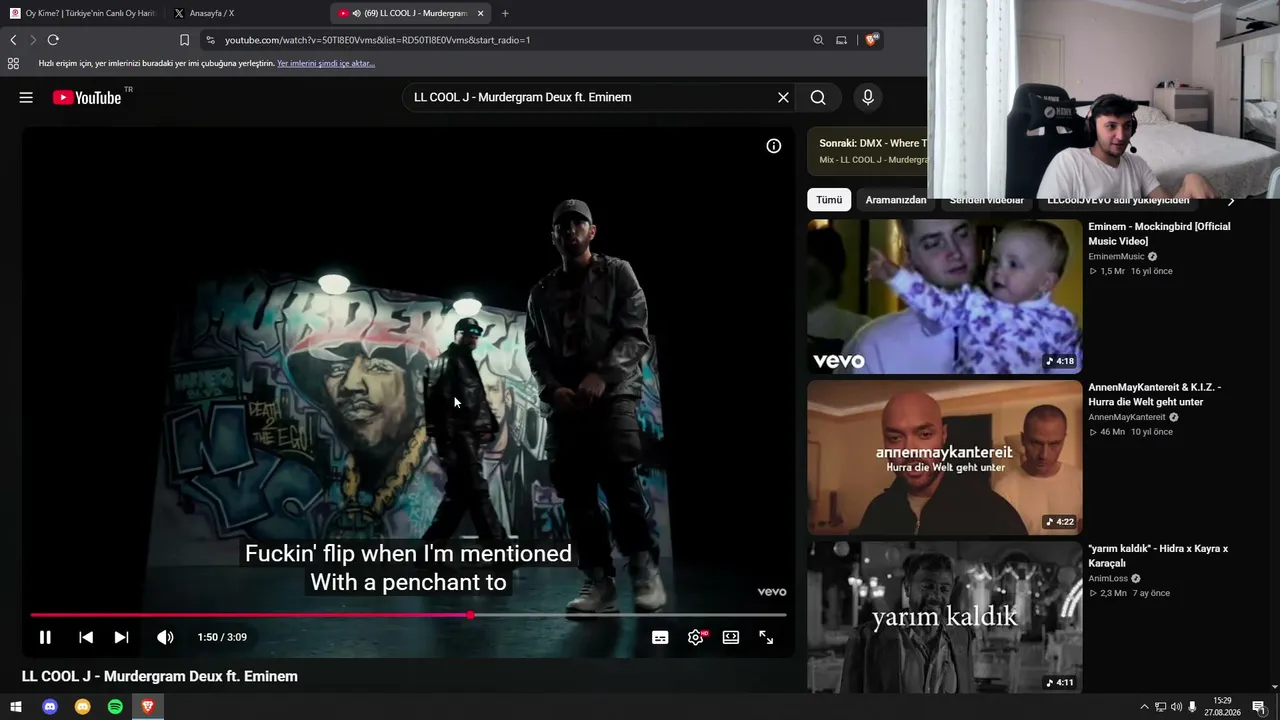Switch to theater mode view
Screen dimensions: 1280x720
coord(731,637)
